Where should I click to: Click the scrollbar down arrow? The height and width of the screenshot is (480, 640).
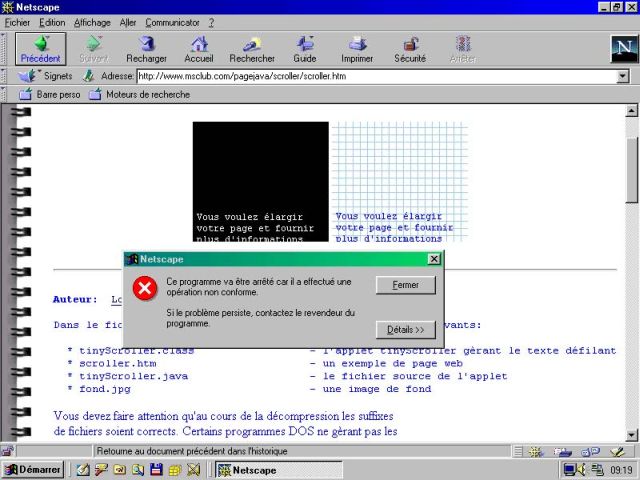click(632, 435)
